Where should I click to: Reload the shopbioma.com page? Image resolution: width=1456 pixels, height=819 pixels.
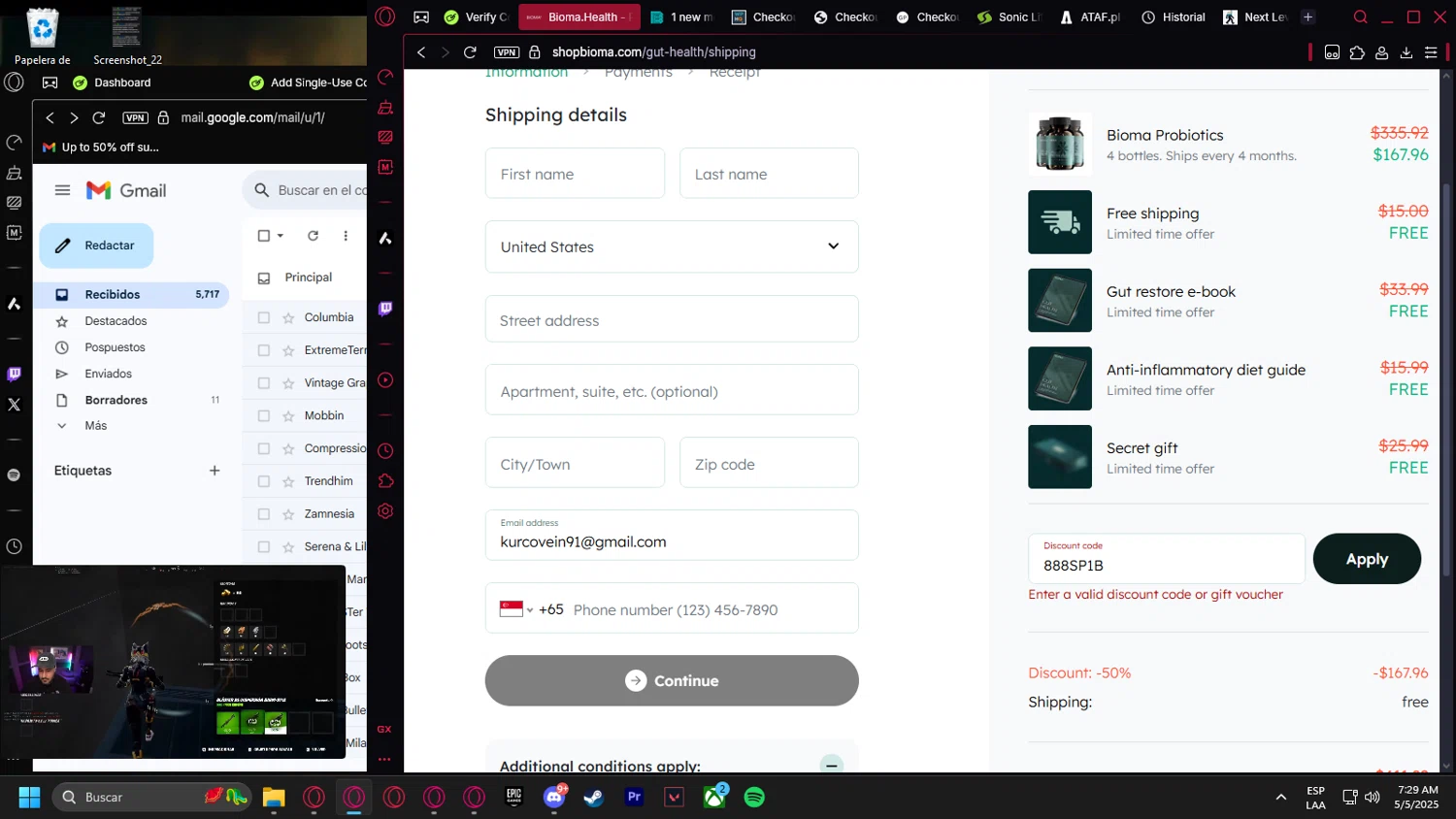coord(471,52)
